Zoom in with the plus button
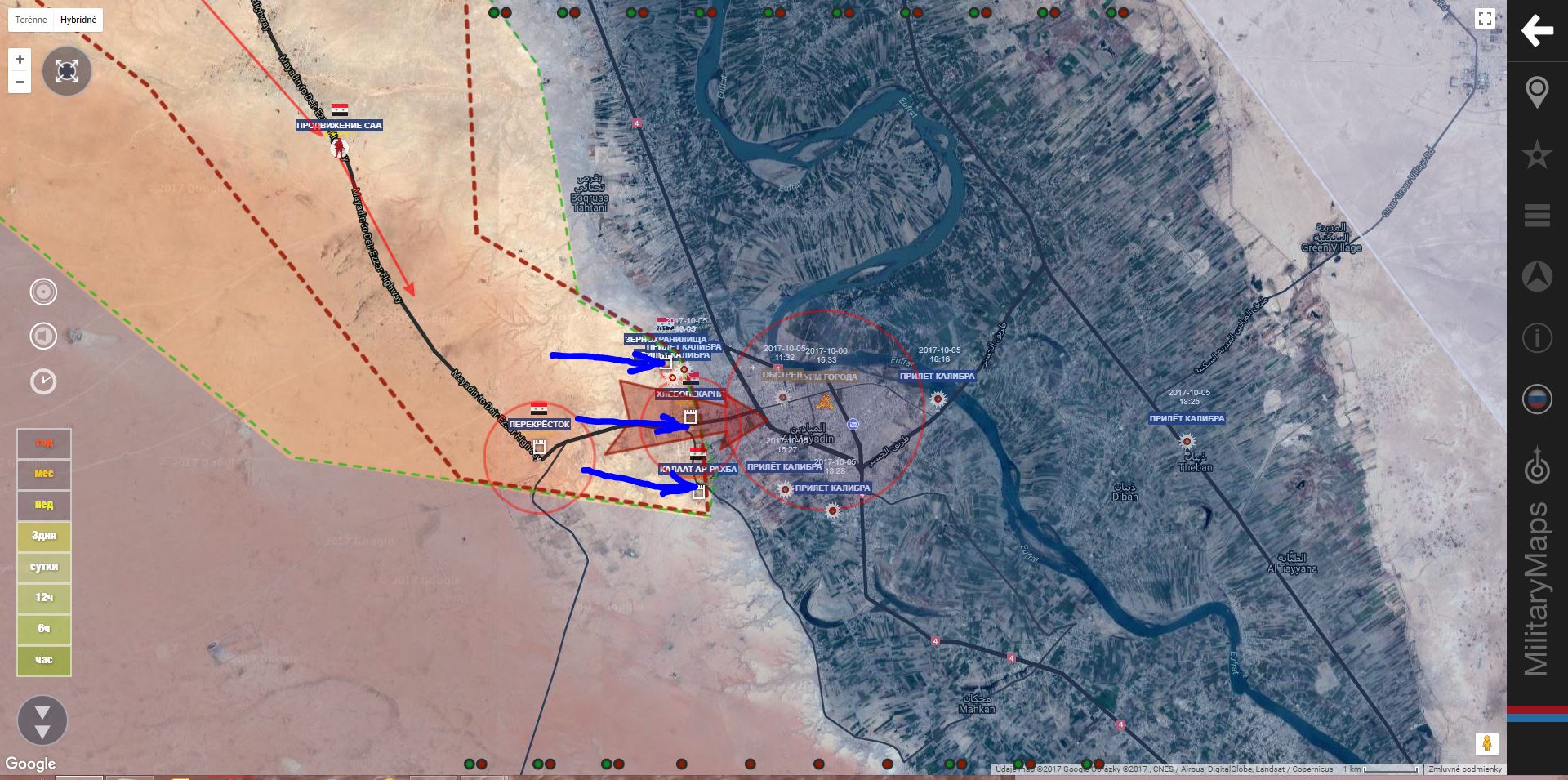 pos(20,60)
